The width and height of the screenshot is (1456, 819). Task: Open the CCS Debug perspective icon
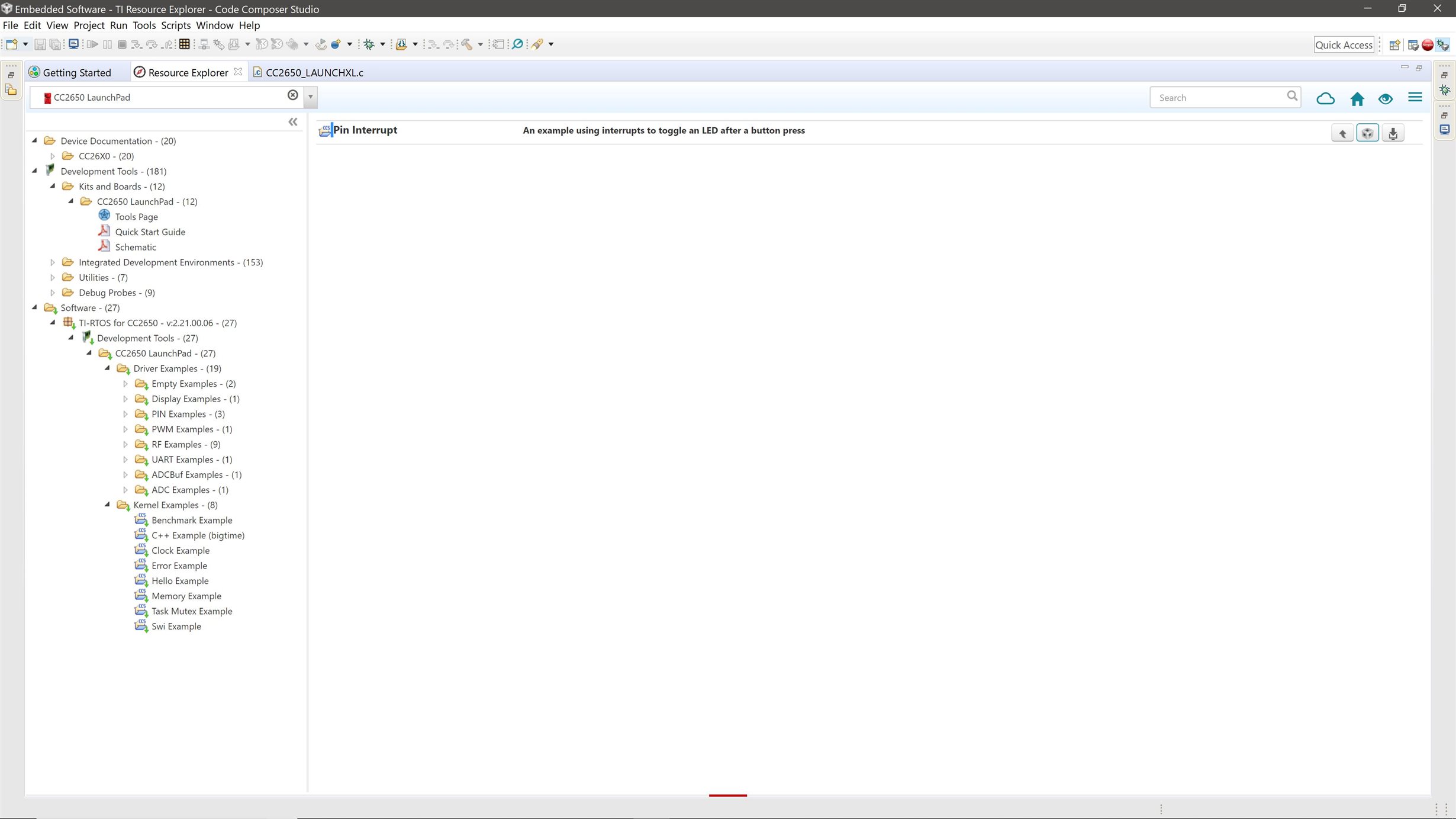point(1443,45)
